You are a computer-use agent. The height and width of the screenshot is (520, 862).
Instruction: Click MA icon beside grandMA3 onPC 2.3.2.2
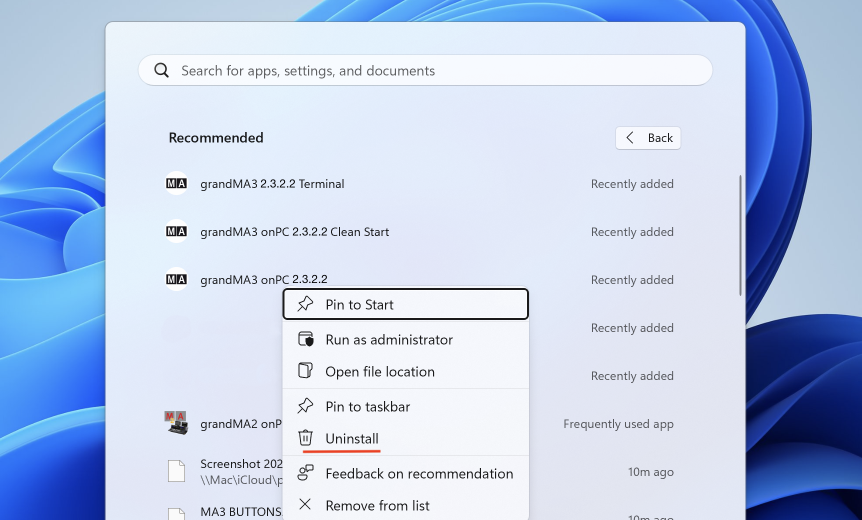tap(176, 279)
